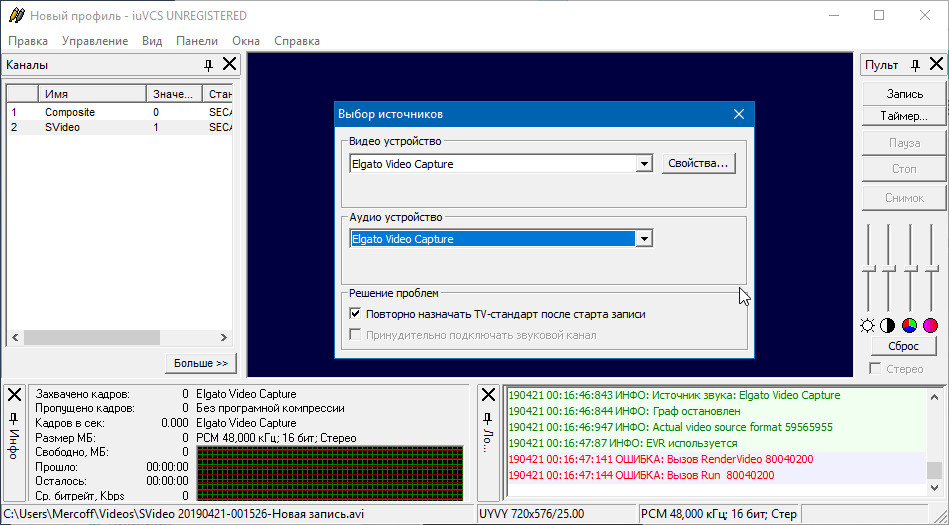
Task: Click the RGB saturation color icon
Action: tap(910, 326)
